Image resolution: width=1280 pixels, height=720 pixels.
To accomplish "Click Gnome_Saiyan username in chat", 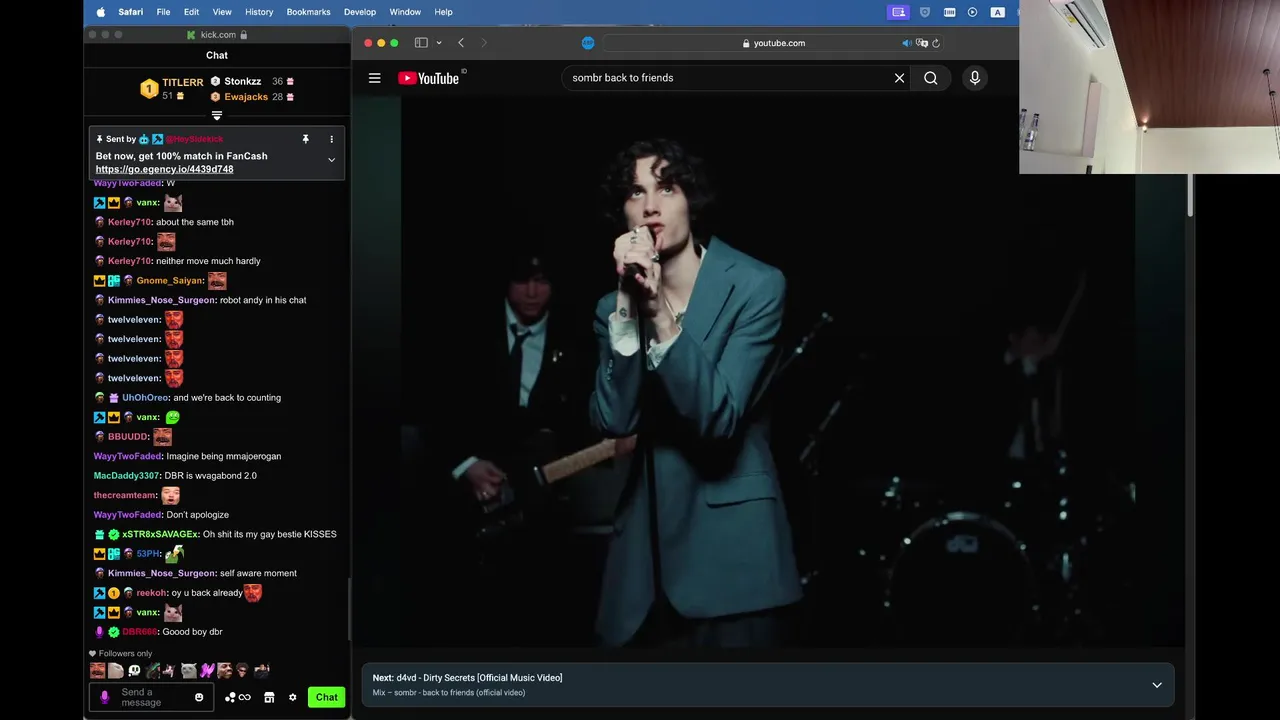I will click(170, 281).
